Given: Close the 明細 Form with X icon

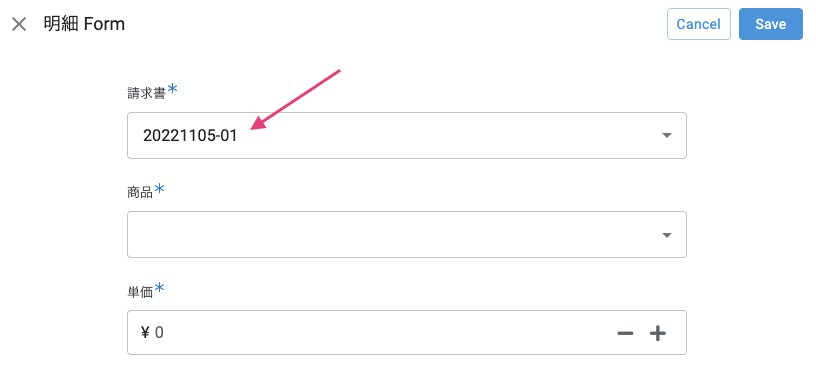Looking at the screenshot, I should click(19, 24).
